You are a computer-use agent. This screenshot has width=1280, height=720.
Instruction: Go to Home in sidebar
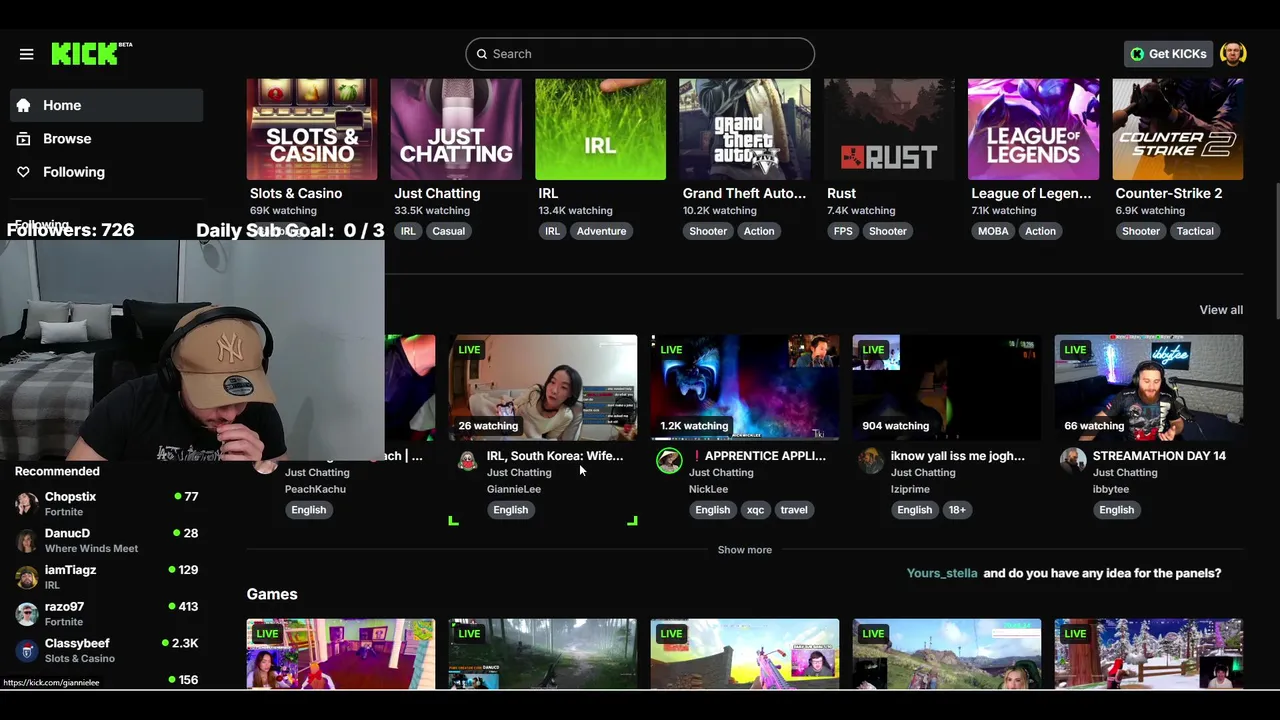click(x=107, y=105)
